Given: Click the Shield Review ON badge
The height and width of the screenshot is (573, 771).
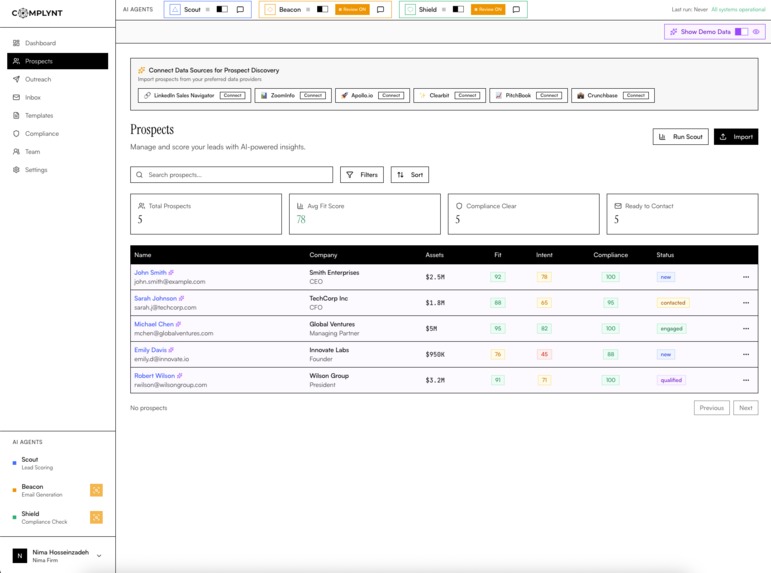Looking at the screenshot, I should click(488, 9).
